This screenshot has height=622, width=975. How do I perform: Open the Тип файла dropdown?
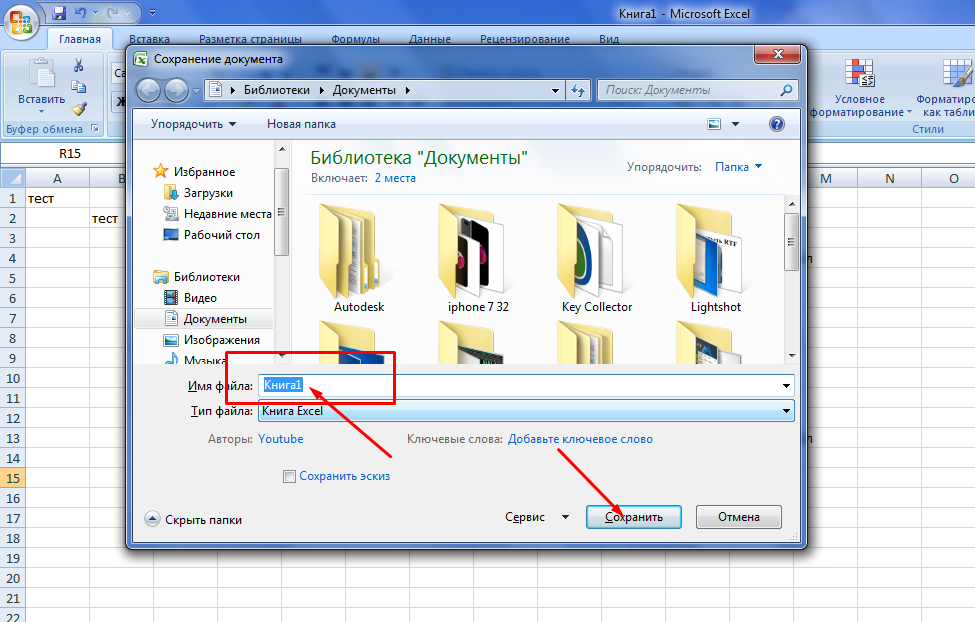[x=526, y=411]
